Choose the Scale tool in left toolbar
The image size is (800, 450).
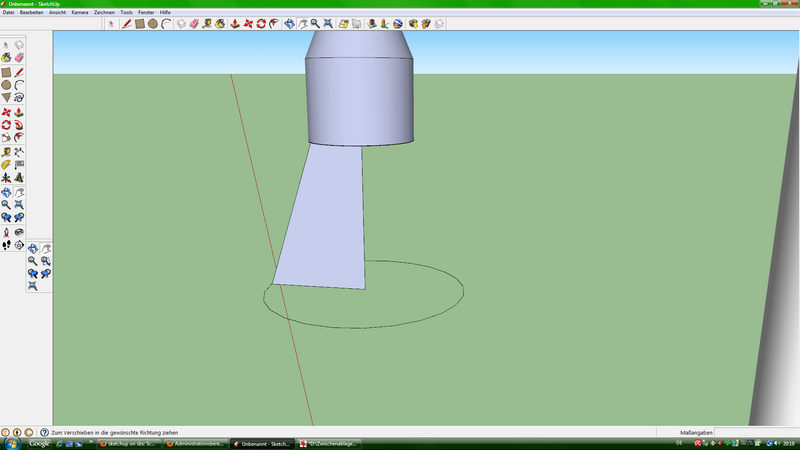coord(7,137)
